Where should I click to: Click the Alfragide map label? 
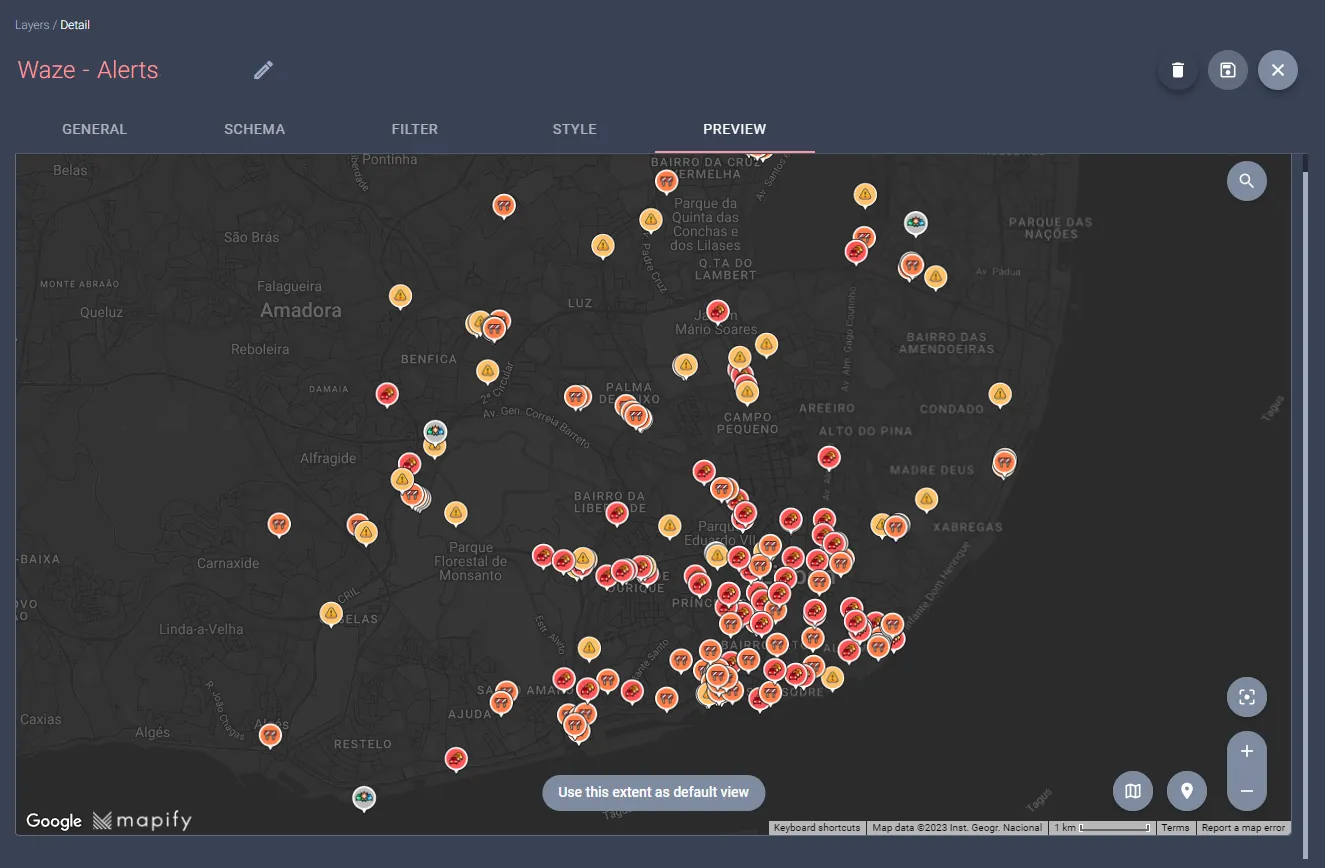click(328, 458)
